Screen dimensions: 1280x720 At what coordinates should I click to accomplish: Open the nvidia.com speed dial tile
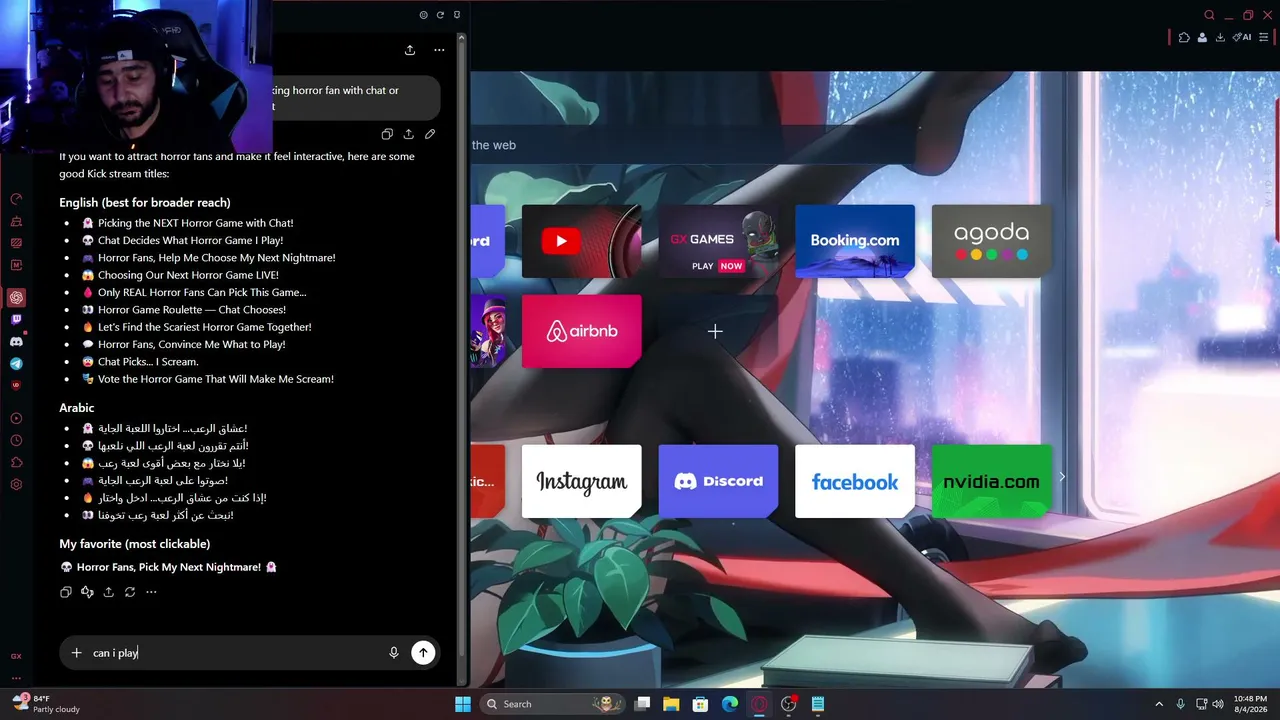click(x=991, y=481)
